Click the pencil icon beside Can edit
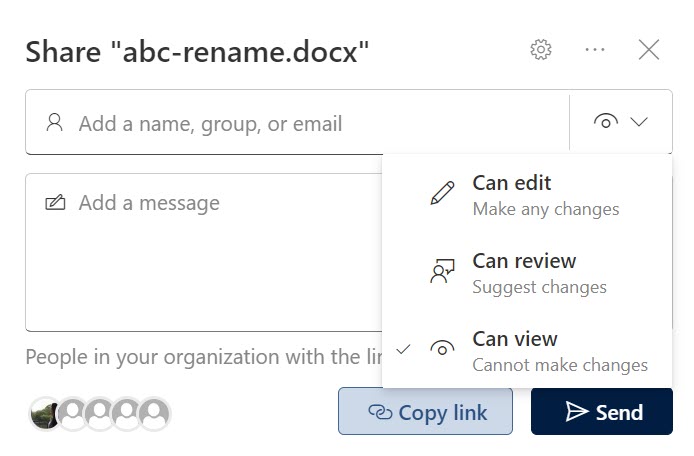Viewport: 694px width, 456px height. click(442, 194)
